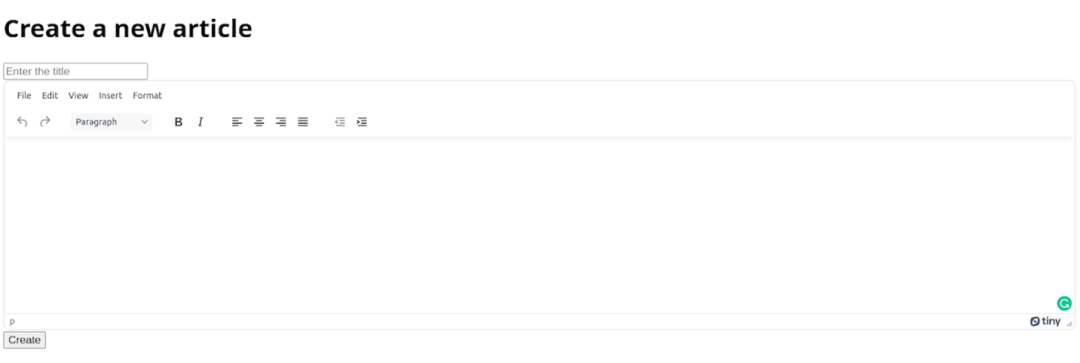The image size is (1080, 363).
Task: Open the Edit menu
Action: 50,96
